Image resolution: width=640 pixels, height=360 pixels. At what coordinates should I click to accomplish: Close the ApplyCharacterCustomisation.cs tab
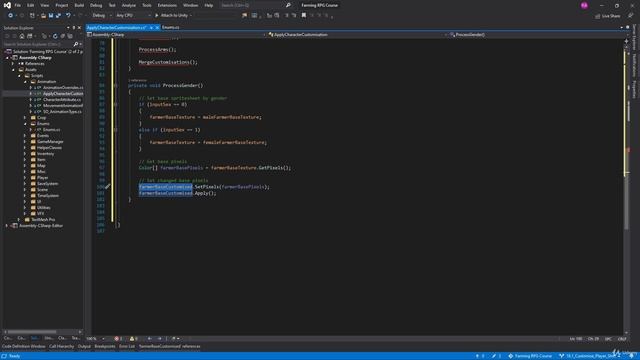pos(157,27)
